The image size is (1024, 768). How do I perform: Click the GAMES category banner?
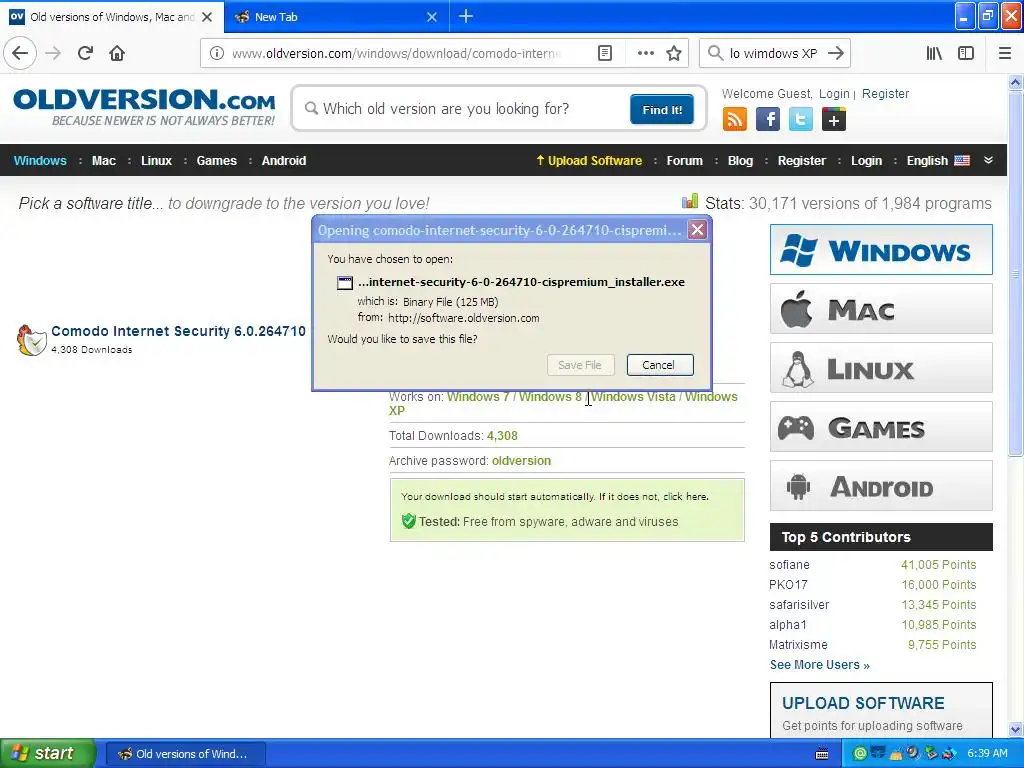[x=881, y=427]
